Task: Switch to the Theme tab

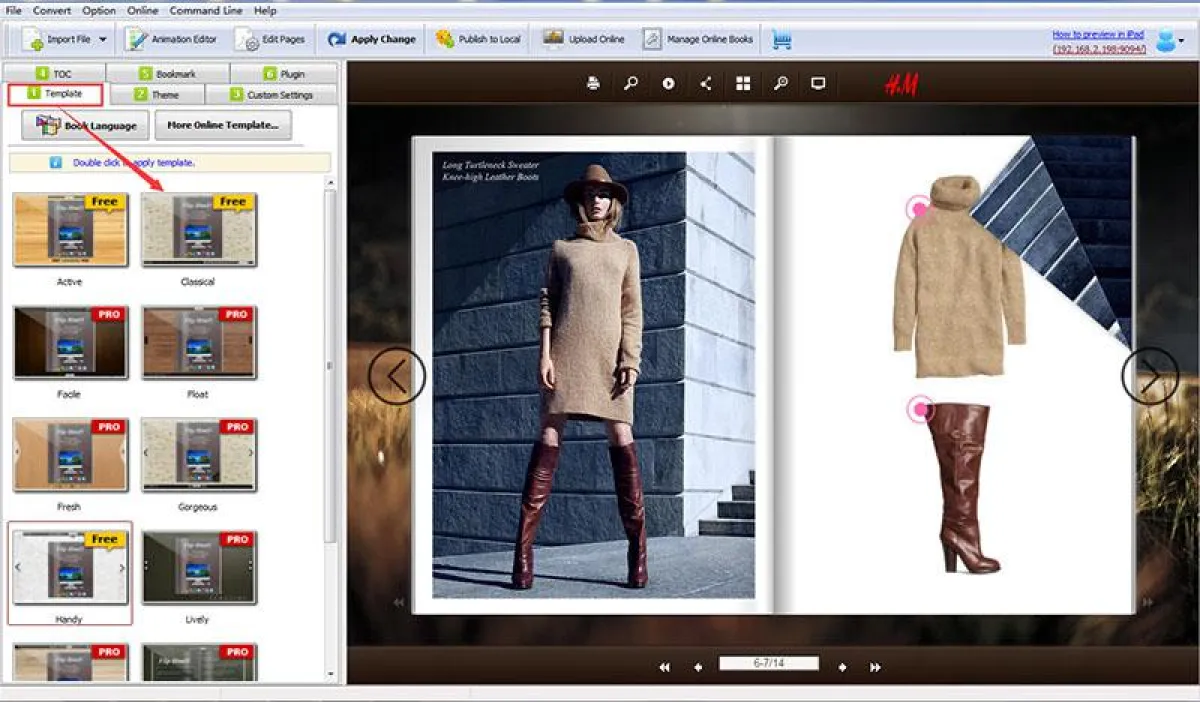Action: pos(156,95)
